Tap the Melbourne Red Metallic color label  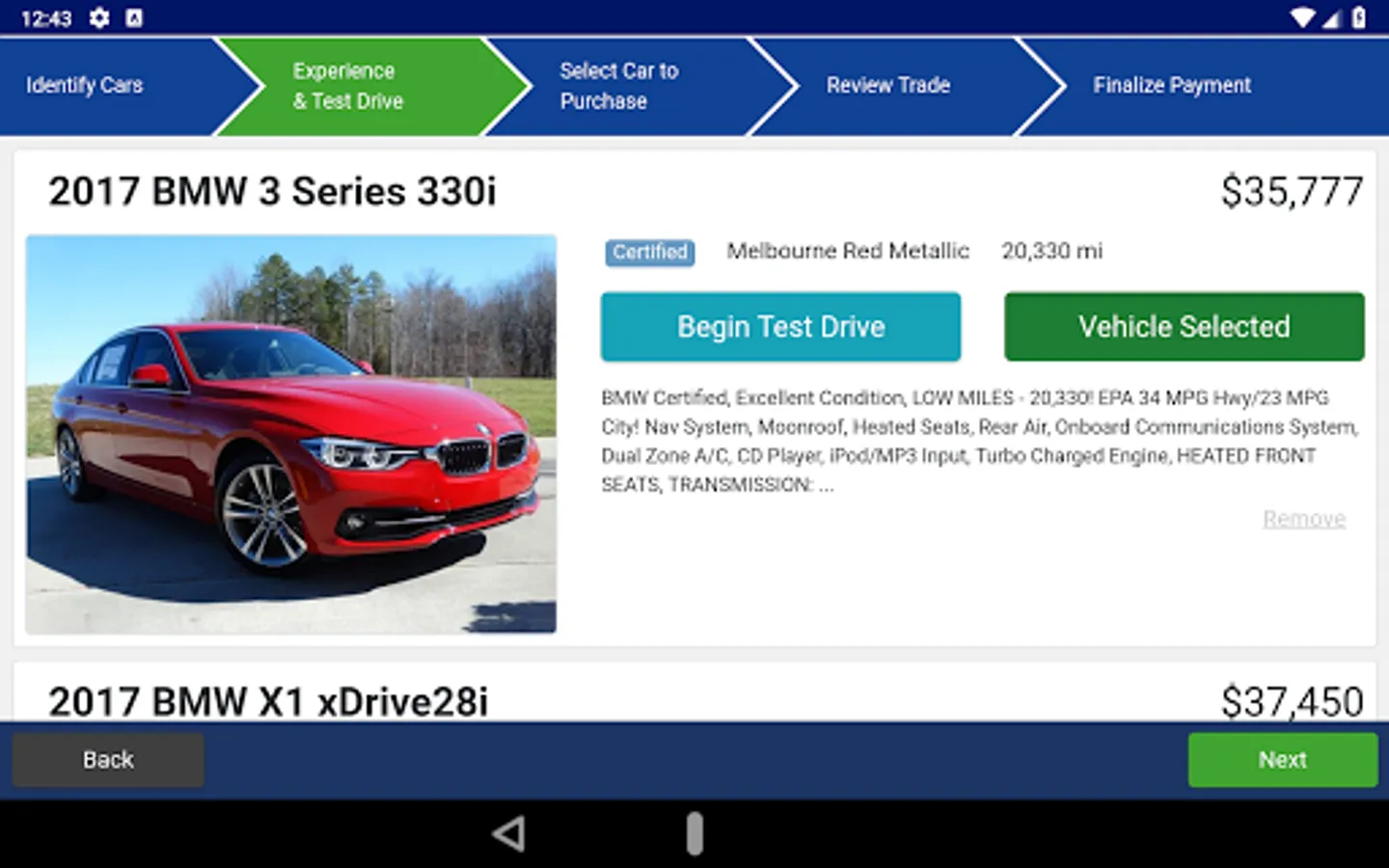[848, 251]
